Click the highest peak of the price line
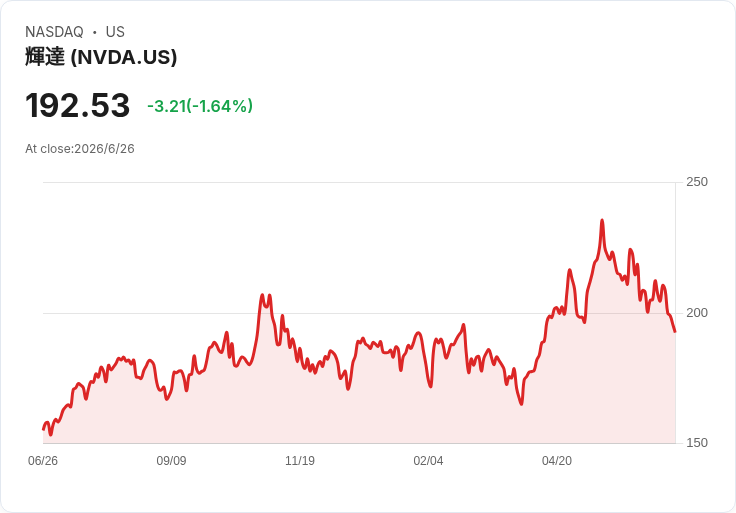 [602, 220]
